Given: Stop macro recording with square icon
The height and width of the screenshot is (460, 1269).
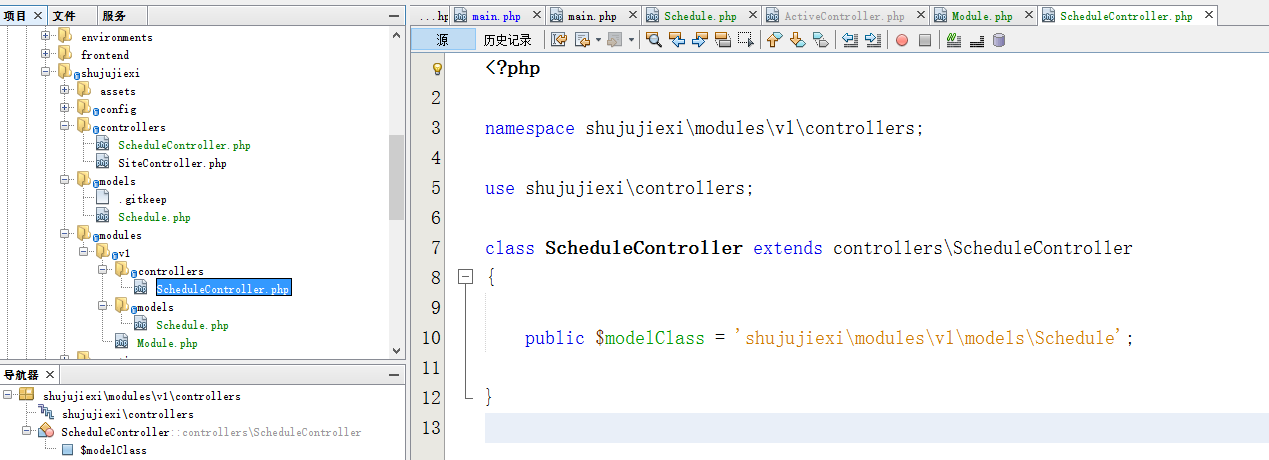Looking at the screenshot, I should 925,40.
